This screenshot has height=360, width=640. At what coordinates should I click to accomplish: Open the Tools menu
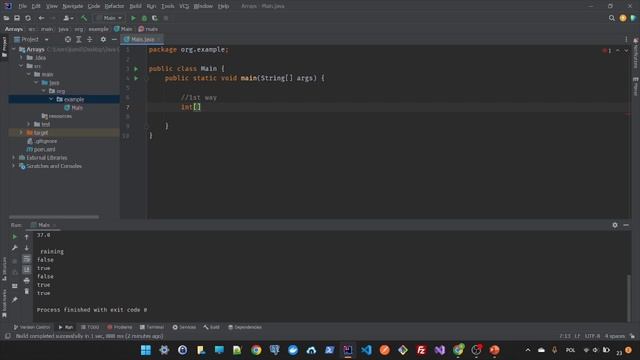coord(167,6)
